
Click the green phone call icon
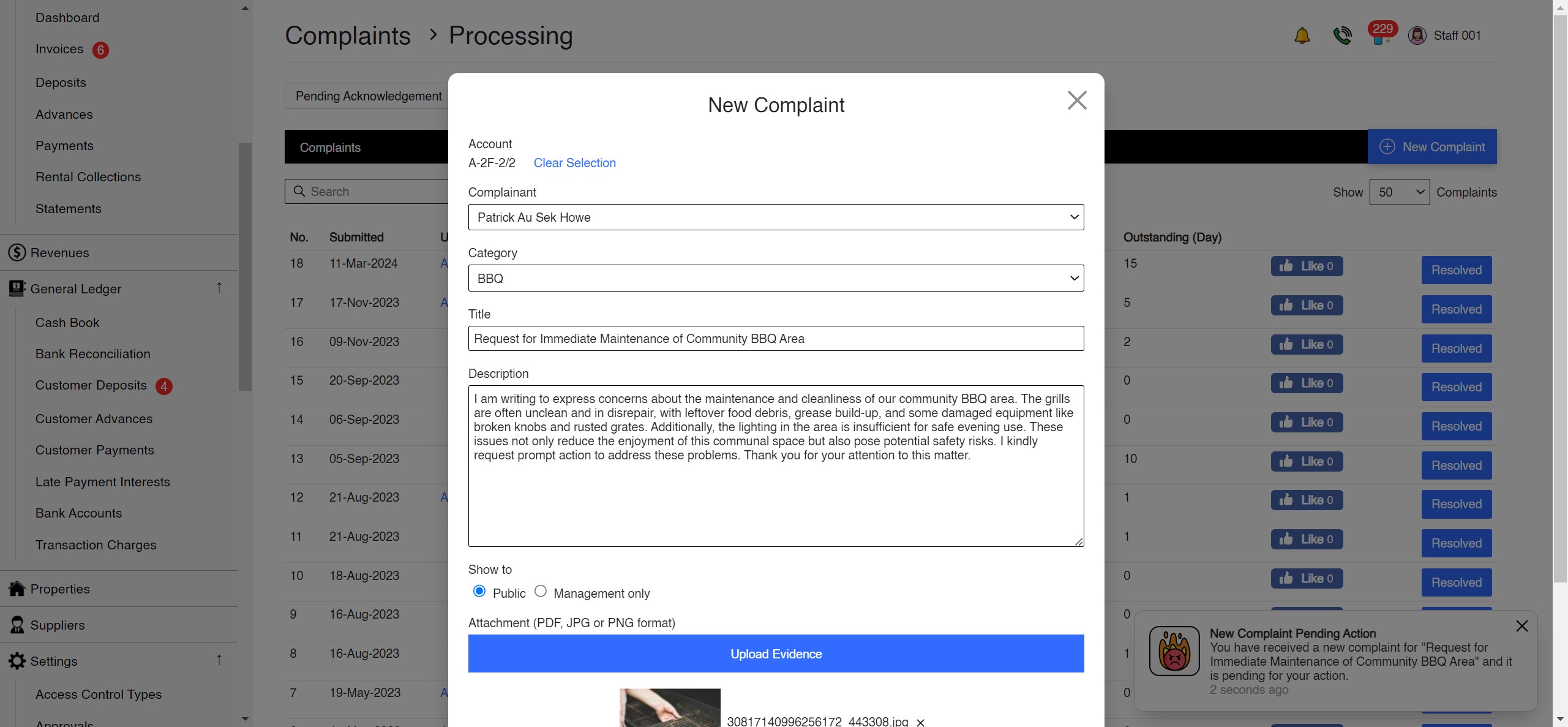1343,35
